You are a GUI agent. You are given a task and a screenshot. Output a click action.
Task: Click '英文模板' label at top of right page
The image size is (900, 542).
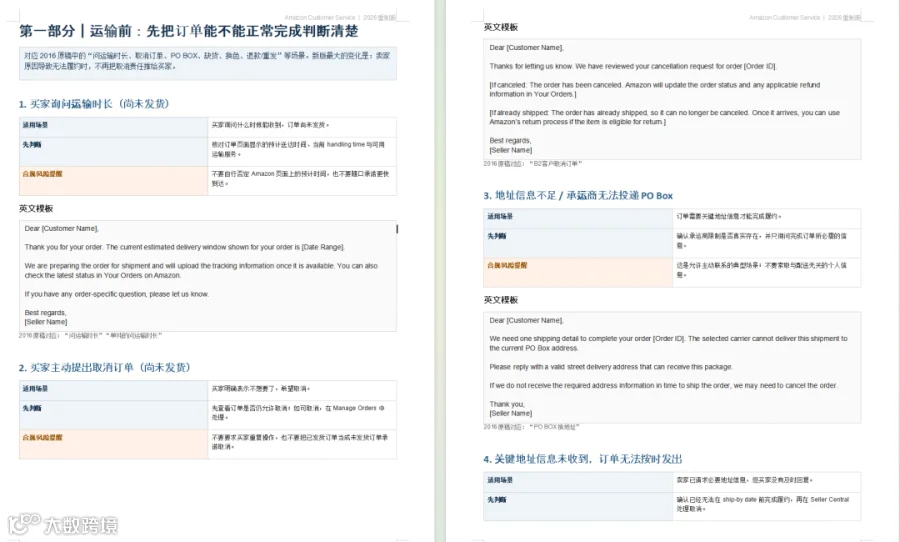[501, 27]
